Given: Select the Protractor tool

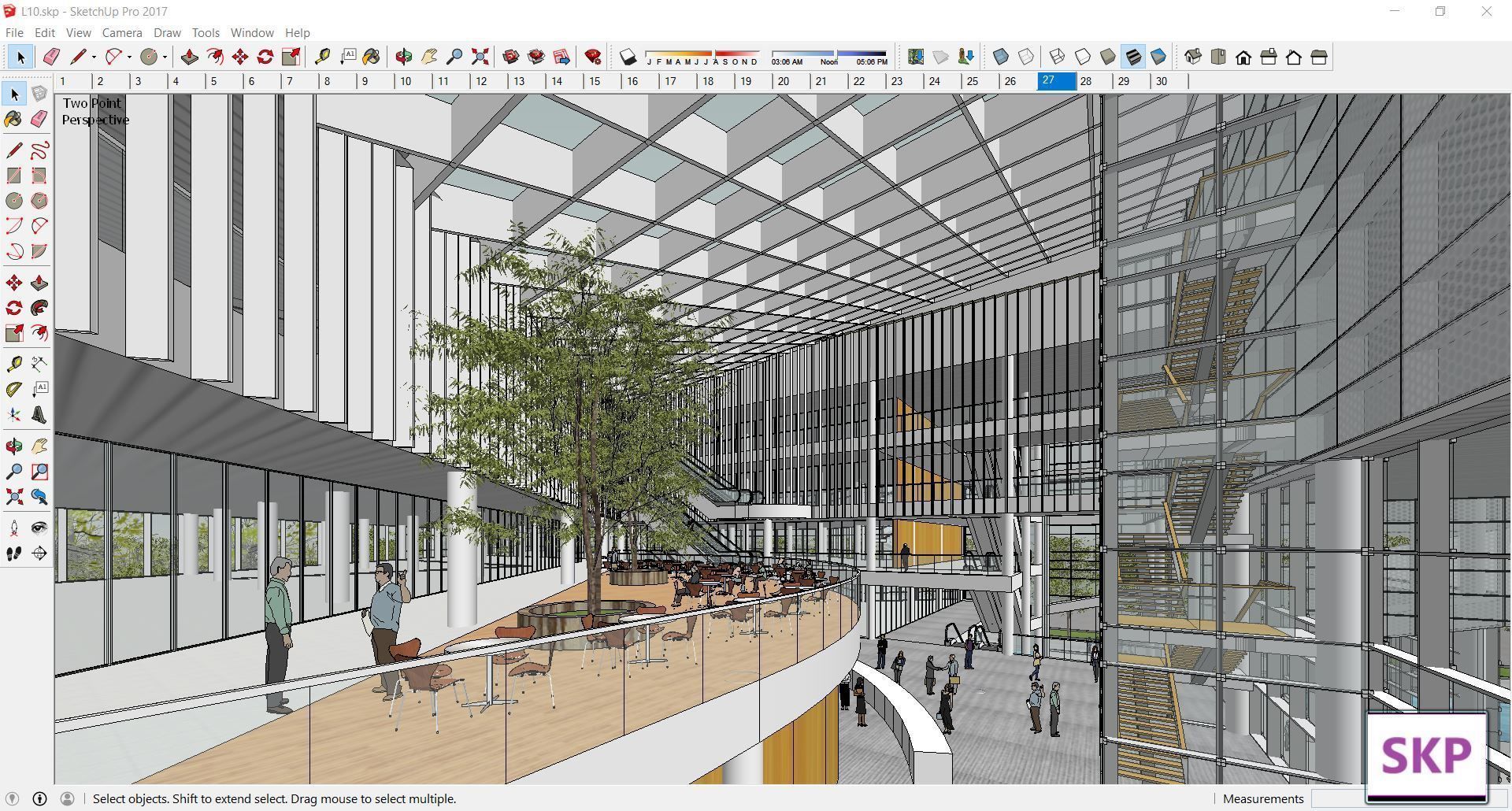Looking at the screenshot, I should (14, 390).
